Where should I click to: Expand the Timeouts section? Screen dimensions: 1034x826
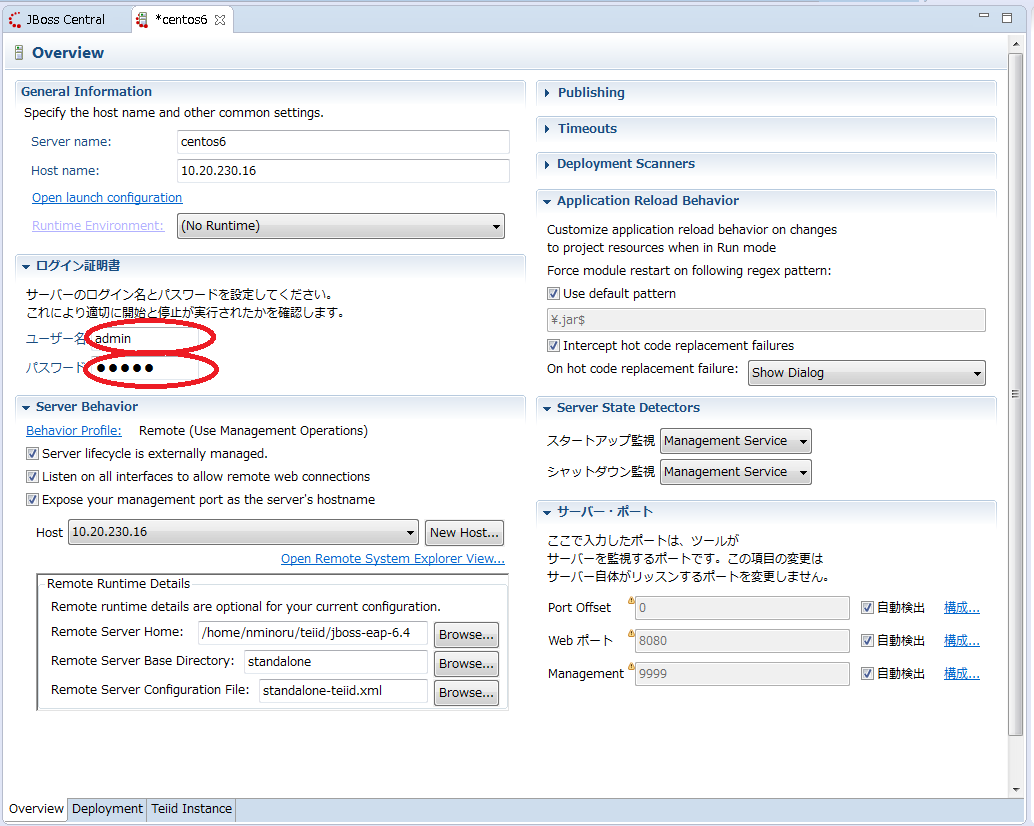[547, 129]
